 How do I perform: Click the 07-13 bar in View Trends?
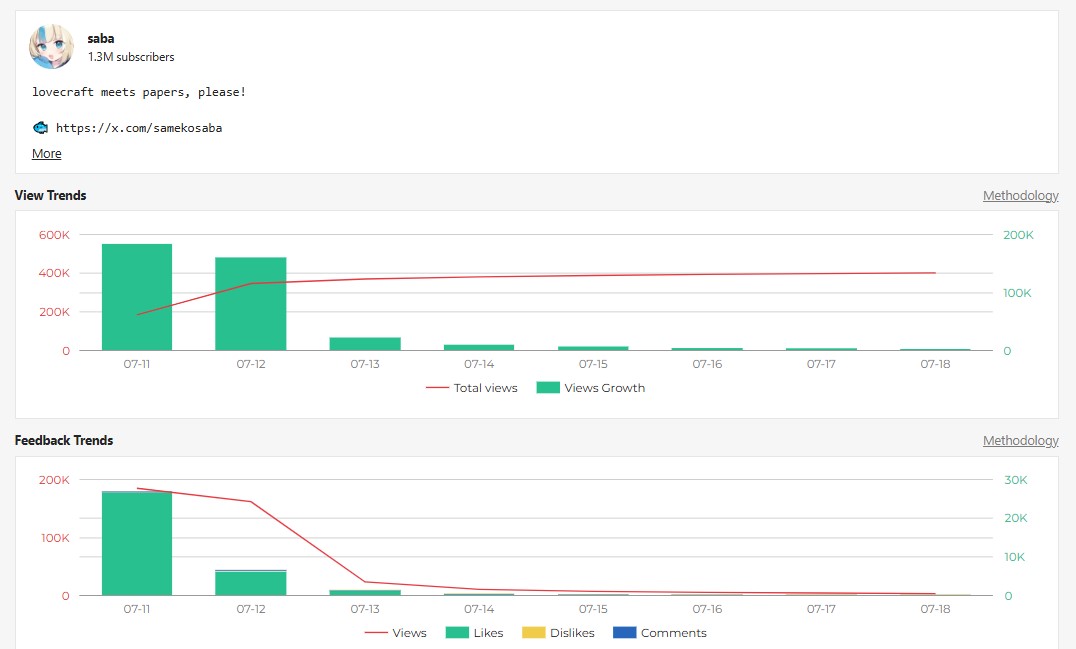(365, 344)
